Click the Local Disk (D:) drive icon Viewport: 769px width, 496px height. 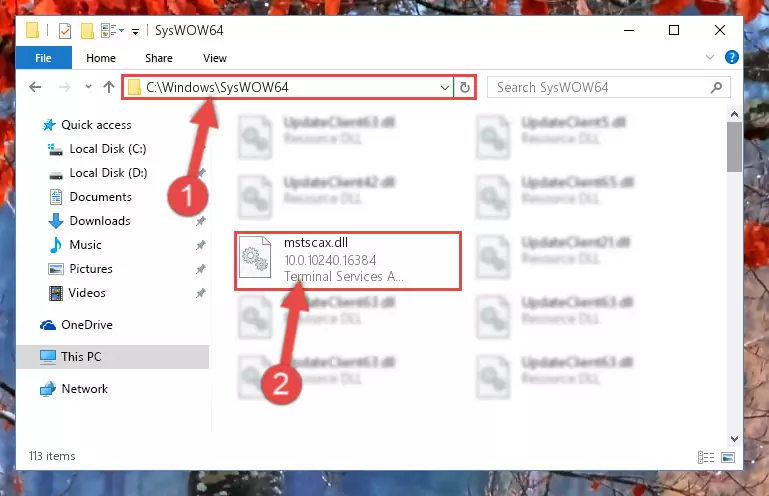click(x=56, y=175)
